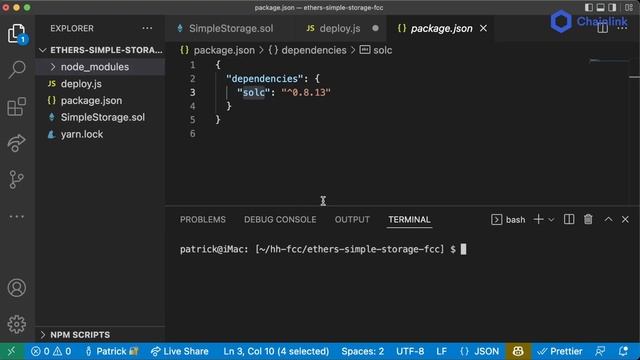Click the "dependencies" key in editor
Image resolution: width=640 pixels, height=360 pixels.
pyautogui.click(x=264, y=79)
